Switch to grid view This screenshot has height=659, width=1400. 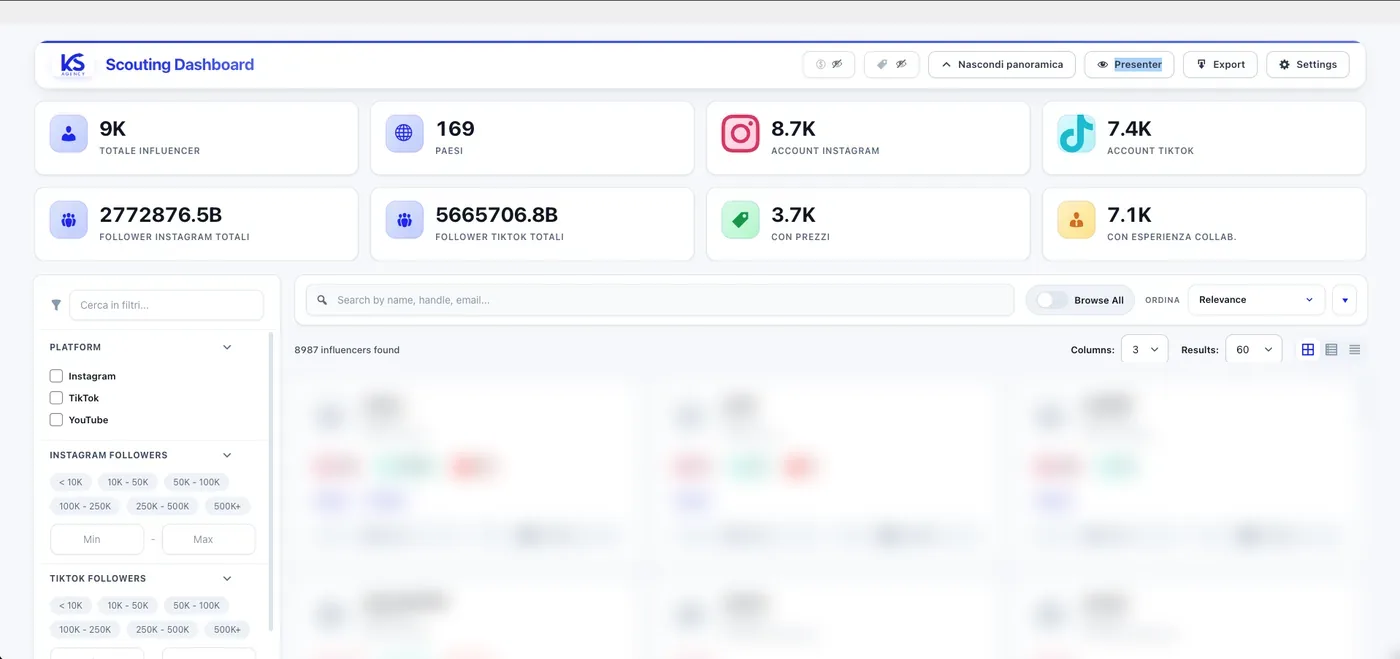point(1308,350)
